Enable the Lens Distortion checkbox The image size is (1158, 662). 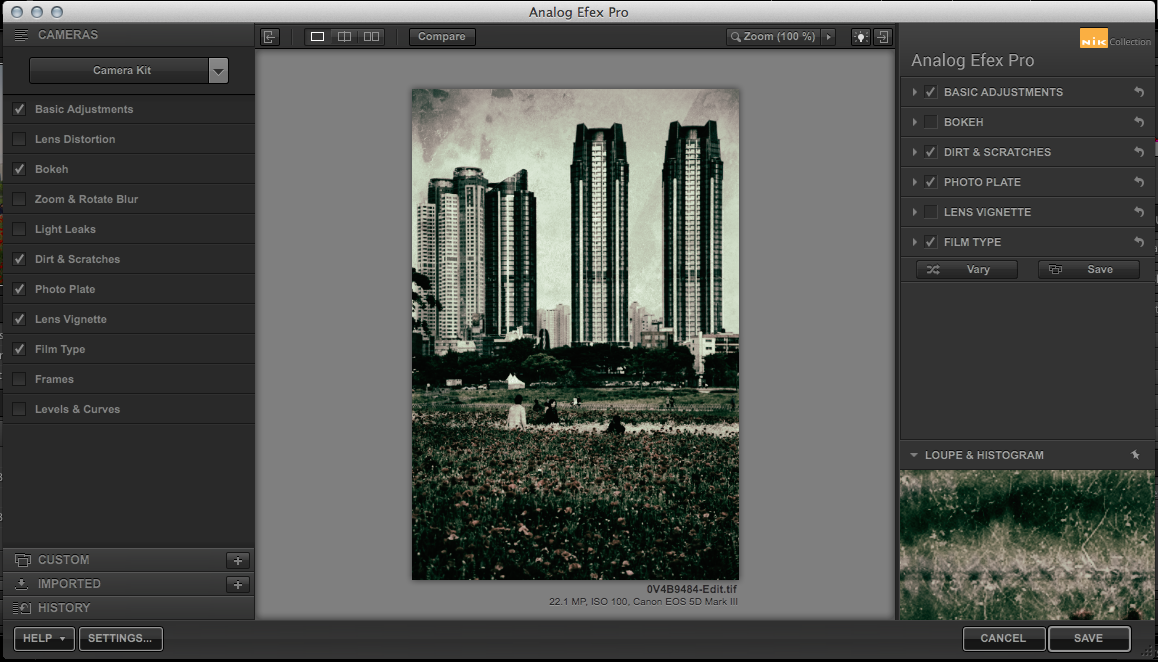pyautogui.click(x=19, y=139)
